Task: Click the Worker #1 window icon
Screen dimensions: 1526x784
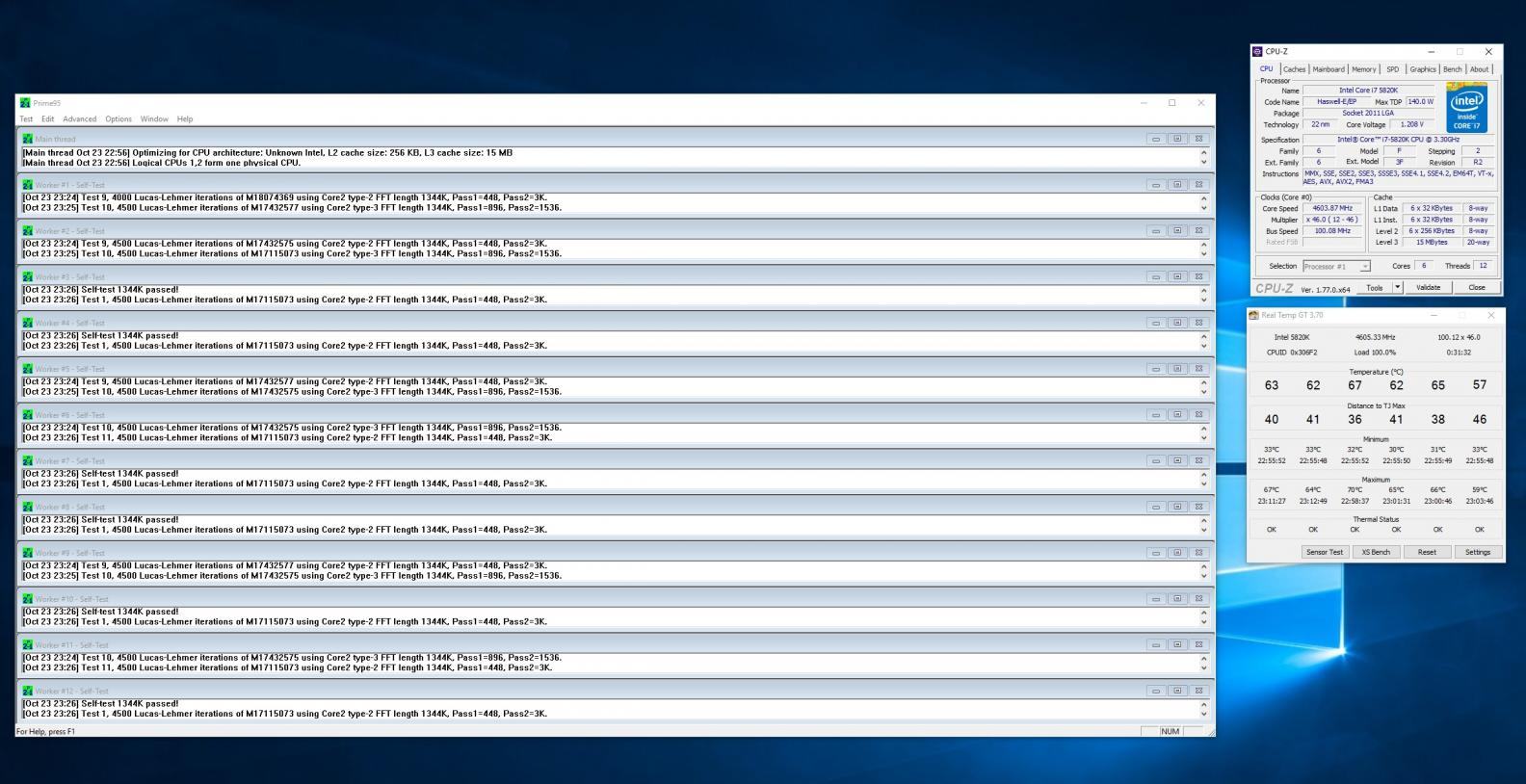Action: 28,185
